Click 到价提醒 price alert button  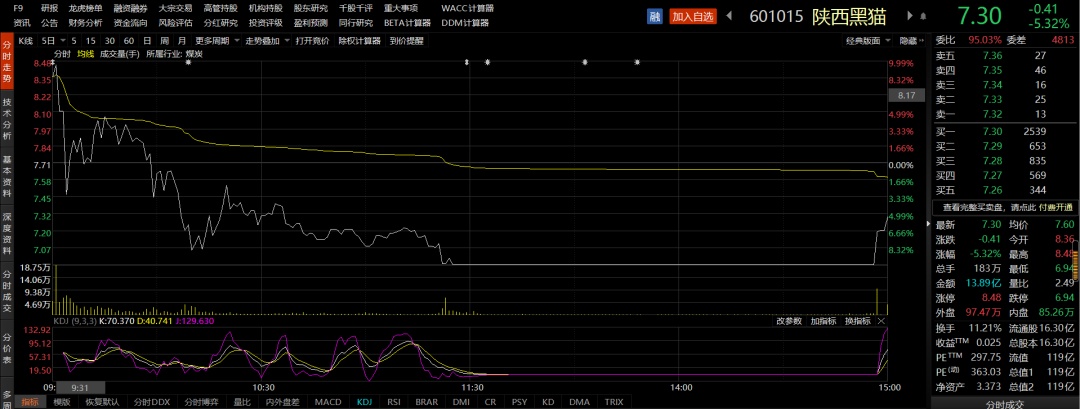pos(406,41)
